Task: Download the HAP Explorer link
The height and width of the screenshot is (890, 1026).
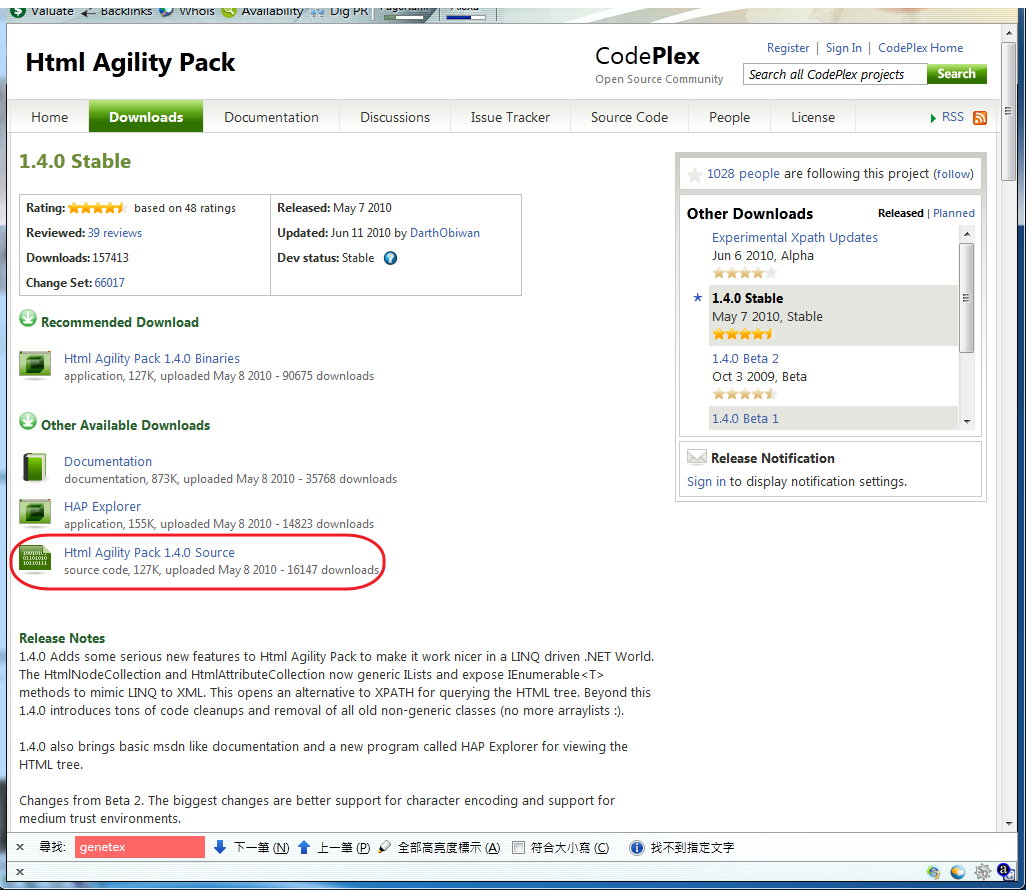Action: click(x=102, y=507)
